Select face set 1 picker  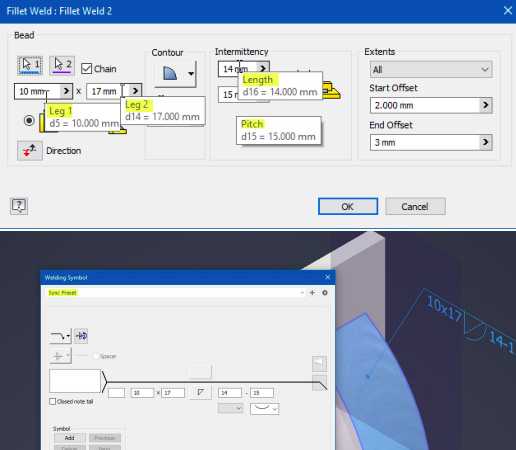click(30, 65)
